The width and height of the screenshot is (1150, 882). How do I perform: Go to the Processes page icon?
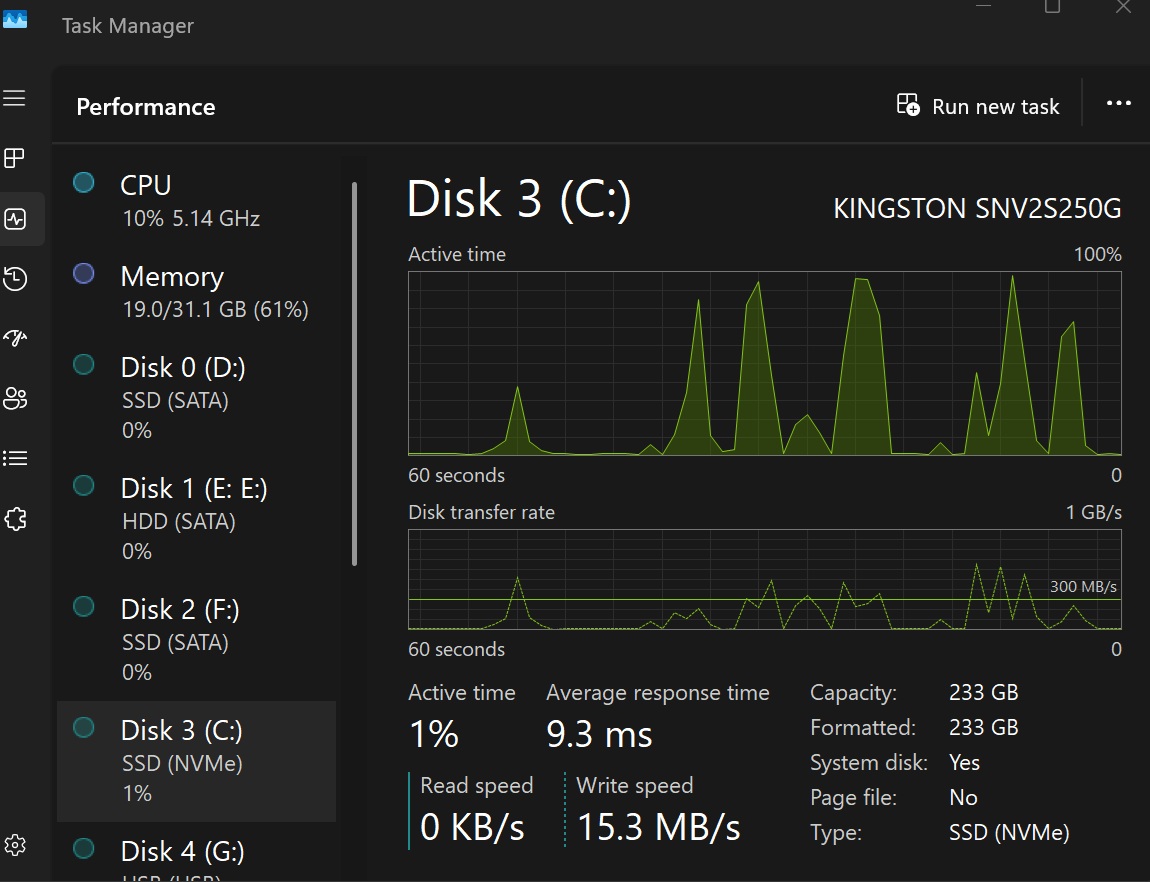tap(15, 158)
